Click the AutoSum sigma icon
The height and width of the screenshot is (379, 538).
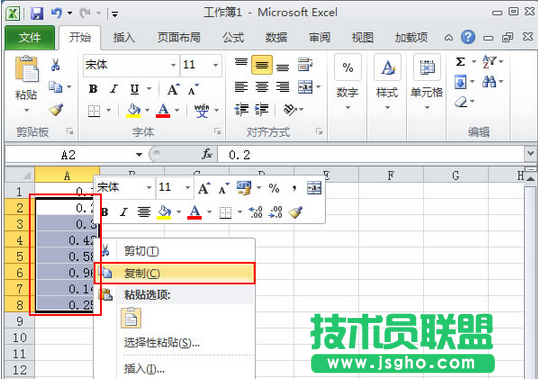coord(460,62)
